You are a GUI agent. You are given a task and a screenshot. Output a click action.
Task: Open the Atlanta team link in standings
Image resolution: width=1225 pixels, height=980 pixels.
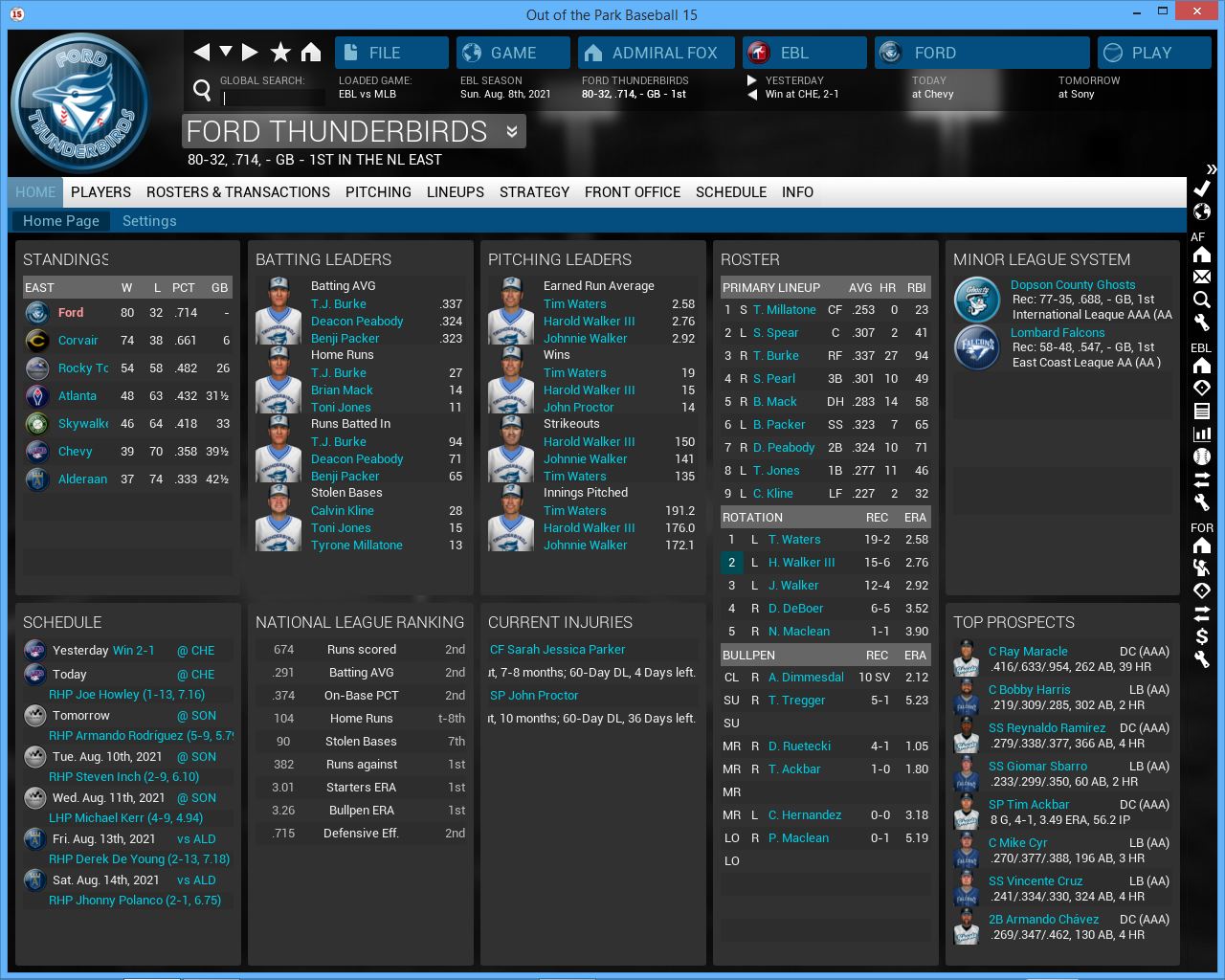(78, 396)
